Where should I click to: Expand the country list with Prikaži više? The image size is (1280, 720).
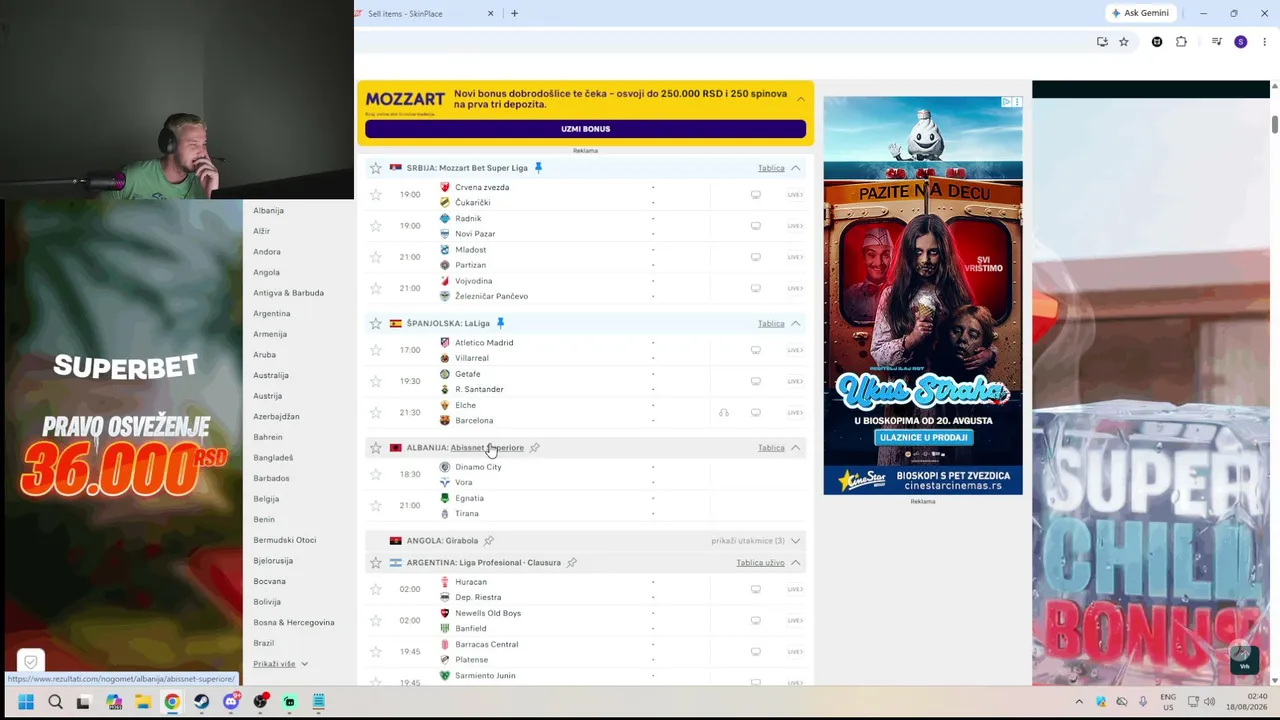pos(280,664)
